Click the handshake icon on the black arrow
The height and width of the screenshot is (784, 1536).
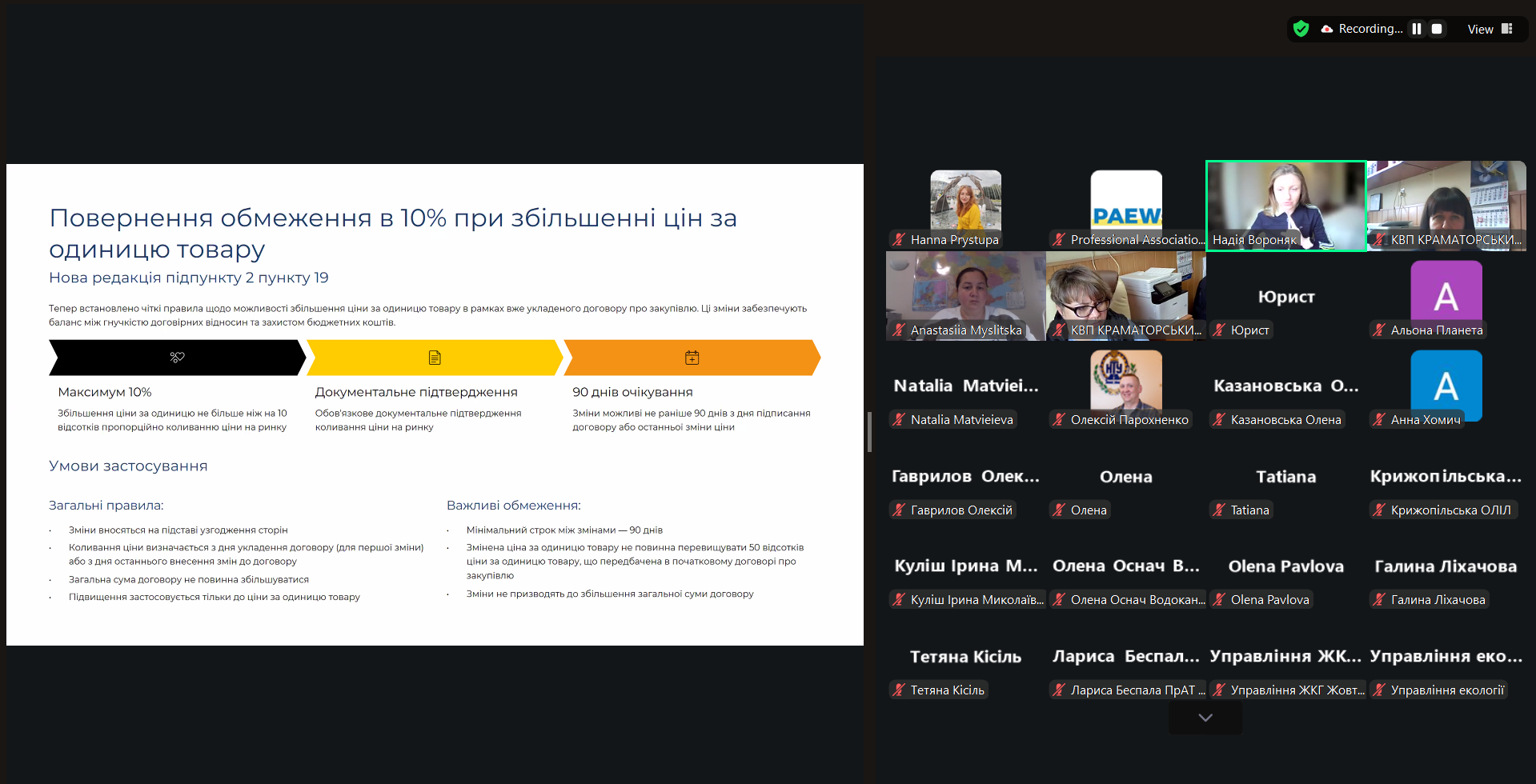(x=177, y=358)
